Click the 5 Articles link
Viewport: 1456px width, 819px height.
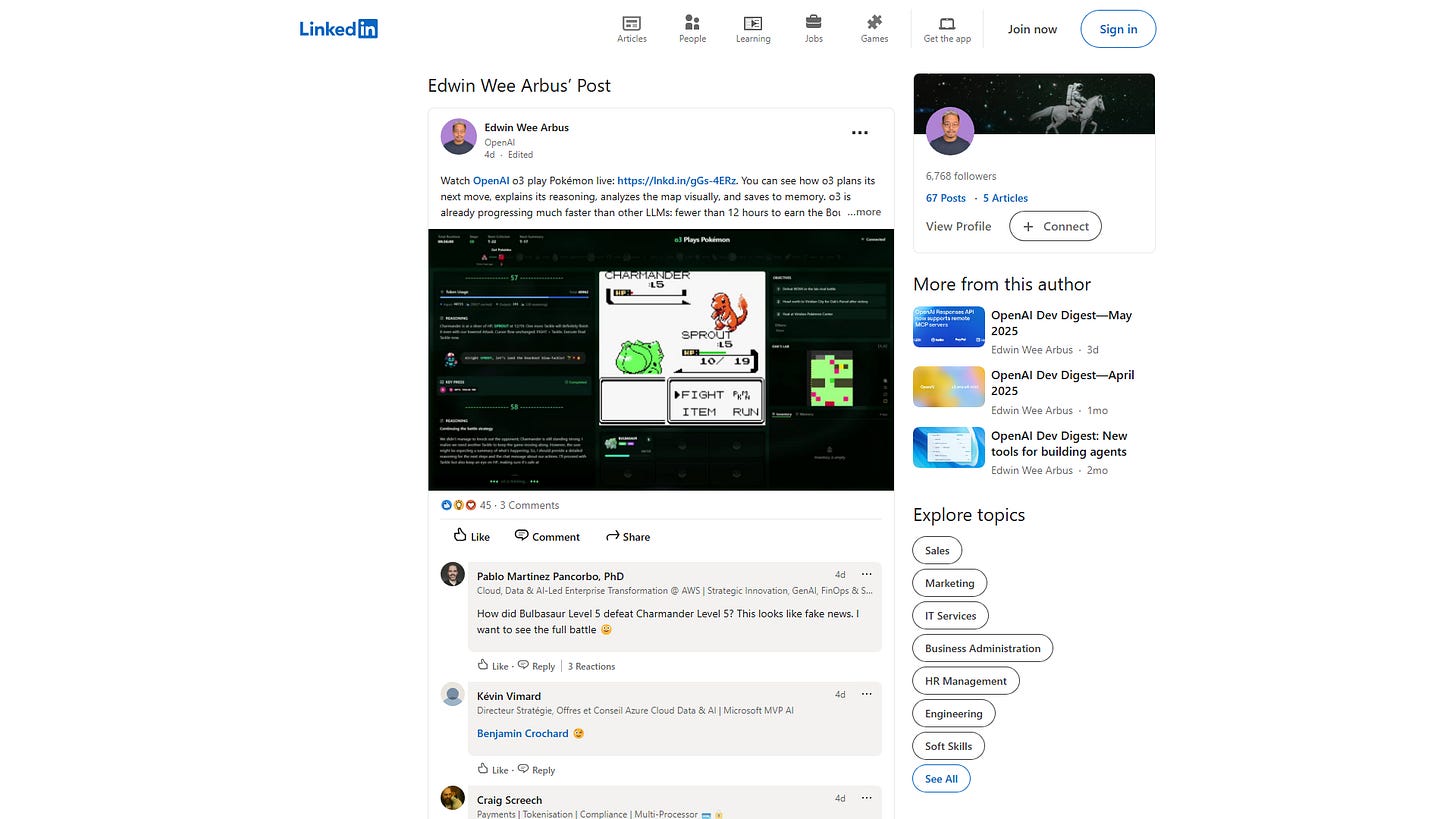[x=1005, y=198]
